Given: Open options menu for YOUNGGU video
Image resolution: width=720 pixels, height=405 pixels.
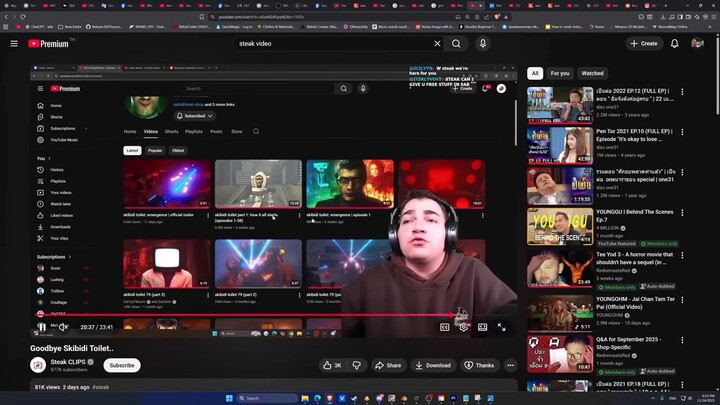Looking at the screenshot, I should point(682,213).
